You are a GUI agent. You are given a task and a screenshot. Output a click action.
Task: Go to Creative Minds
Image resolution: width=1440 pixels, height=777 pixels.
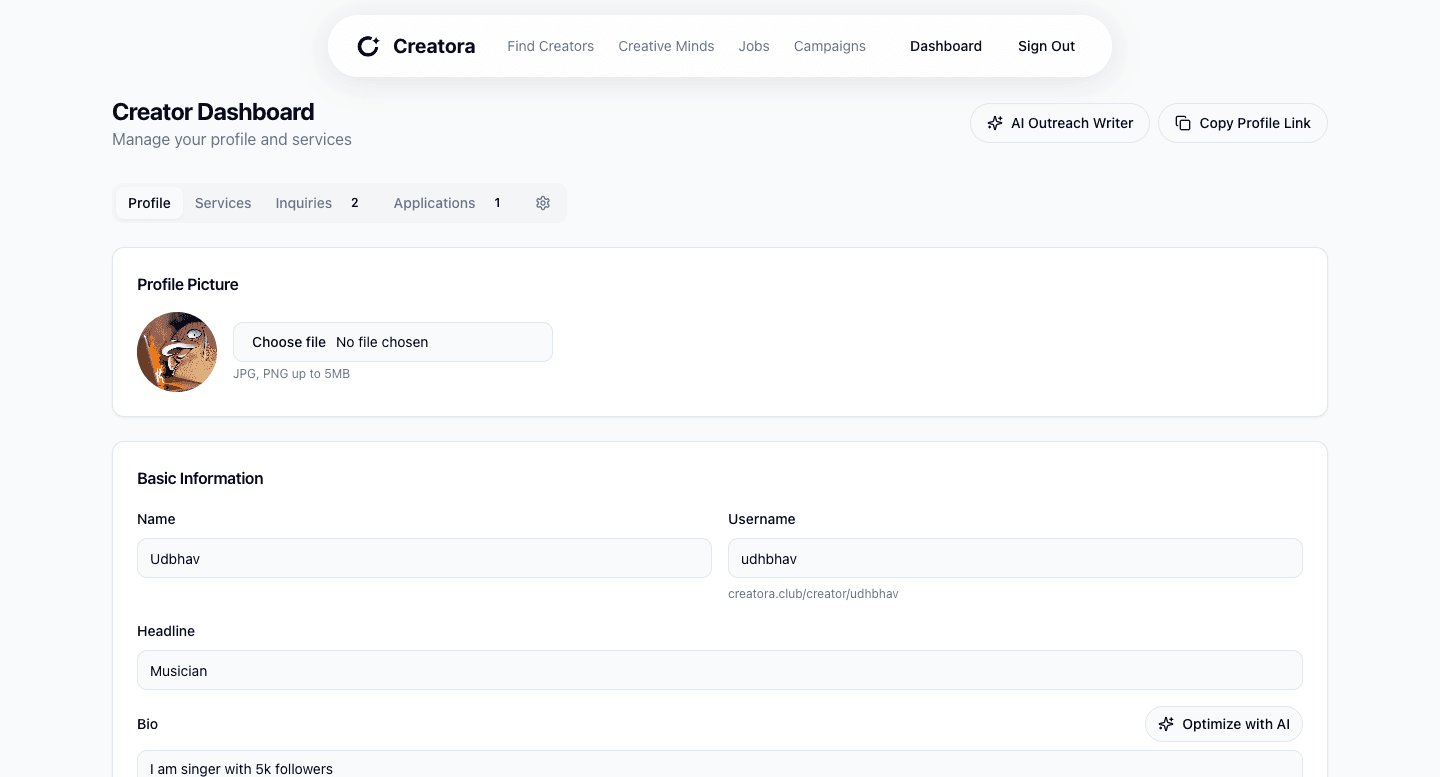(x=666, y=46)
